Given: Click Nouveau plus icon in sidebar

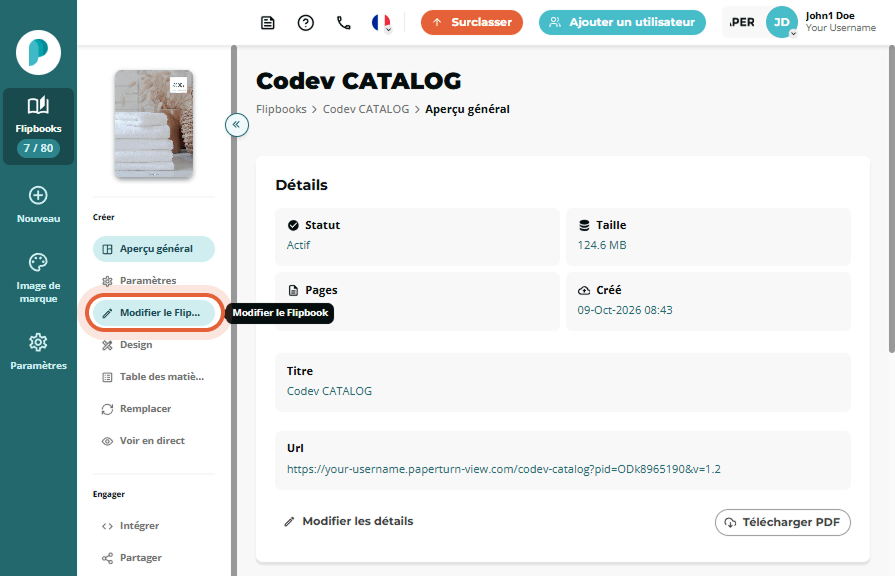Looking at the screenshot, I should [x=38, y=196].
